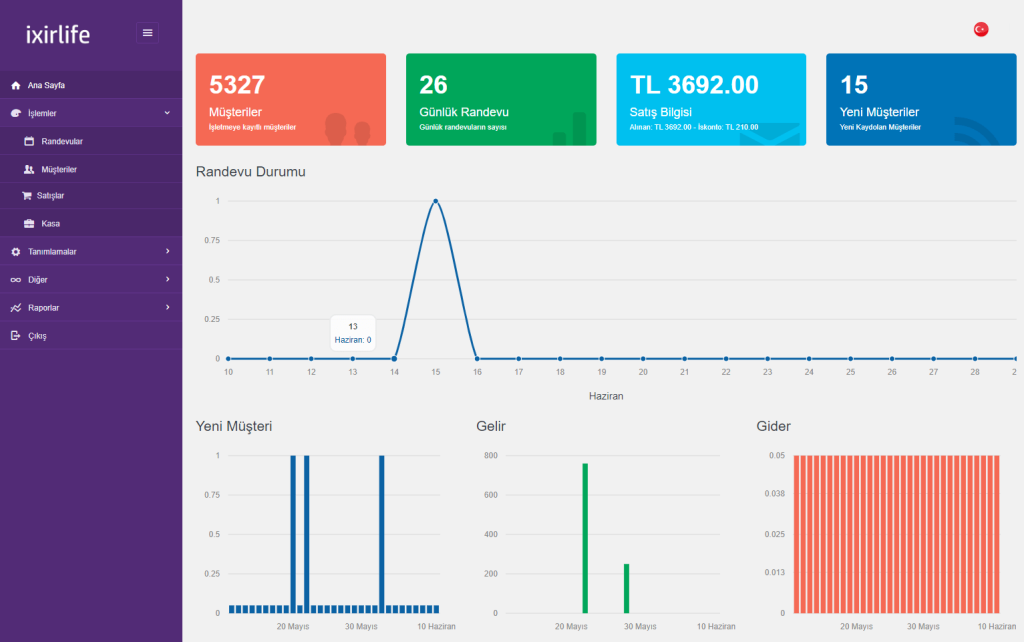Click the infinity icon beside Diğer
Screen dimensions: 1024x642
point(16,280)
